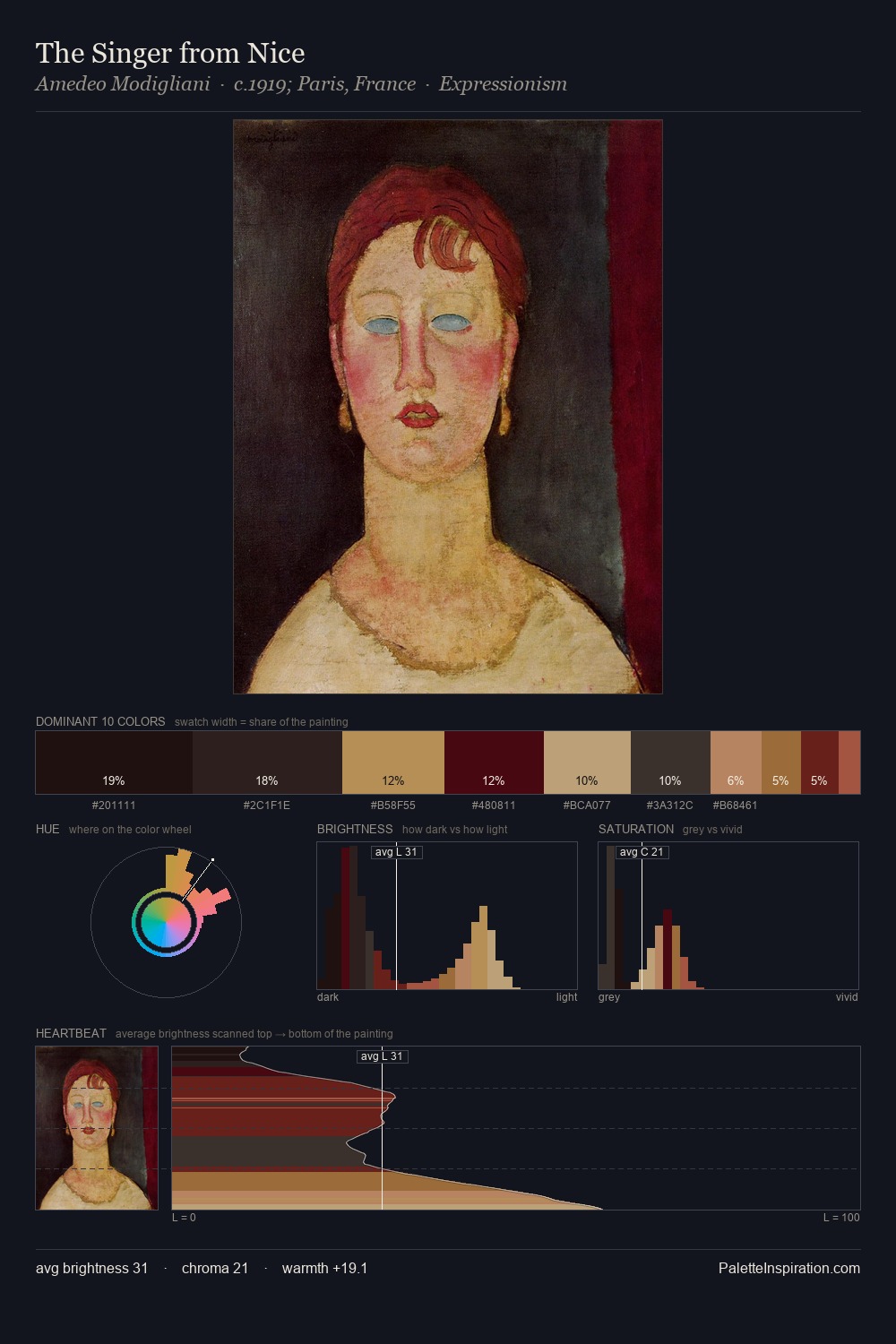Click the dark red swatch labeled 5%

tap(819, 762)
